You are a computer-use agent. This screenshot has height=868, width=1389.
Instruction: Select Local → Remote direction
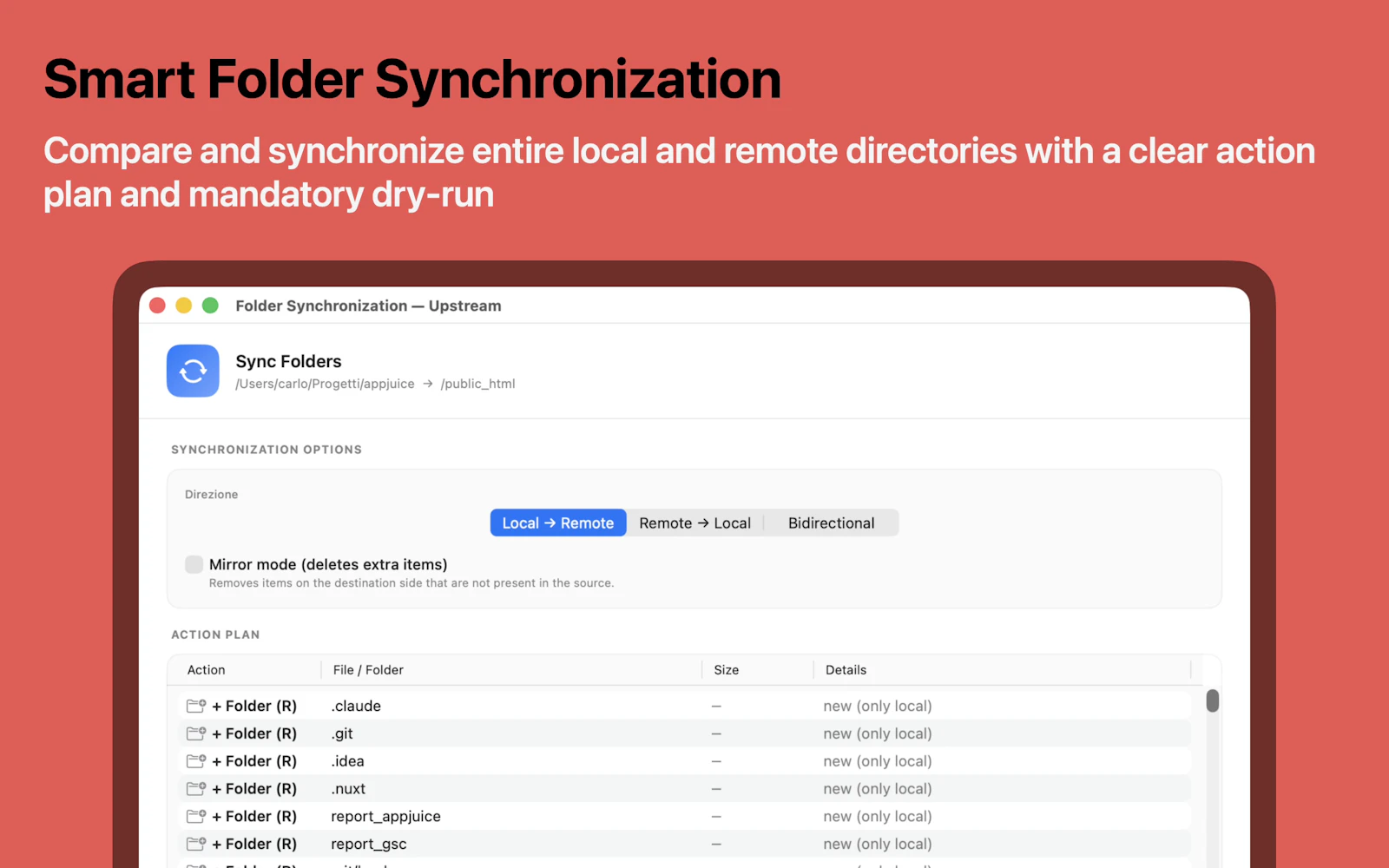(x=558, y=523)
